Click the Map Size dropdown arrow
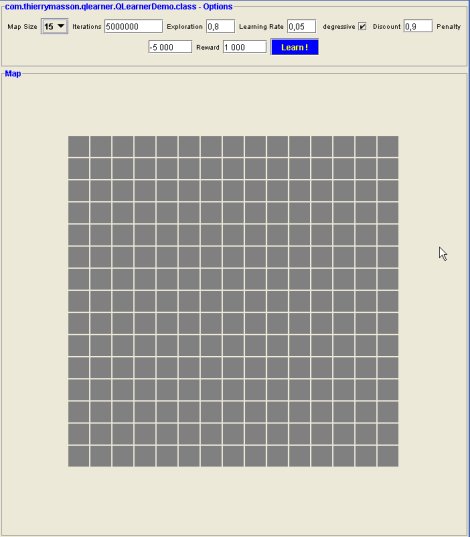The width and height of the screenshot is (470, 537). (61, 26)
